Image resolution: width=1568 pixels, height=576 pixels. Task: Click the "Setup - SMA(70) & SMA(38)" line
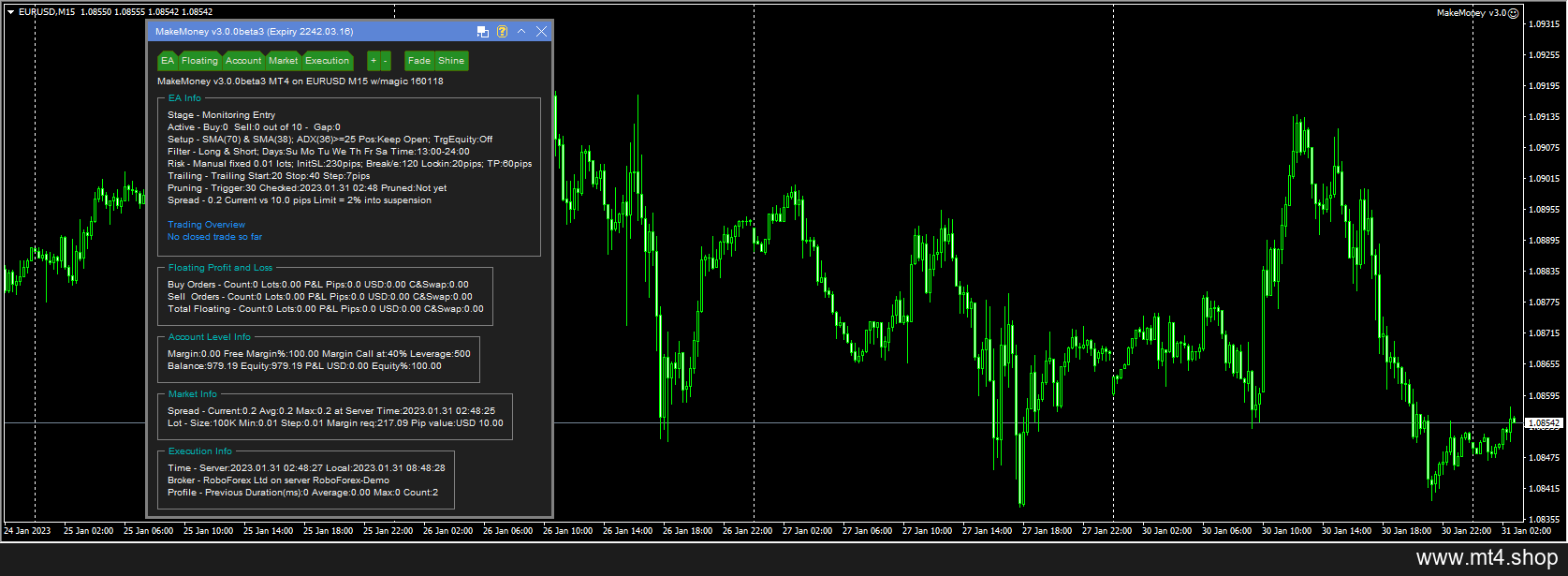(330, 140)
